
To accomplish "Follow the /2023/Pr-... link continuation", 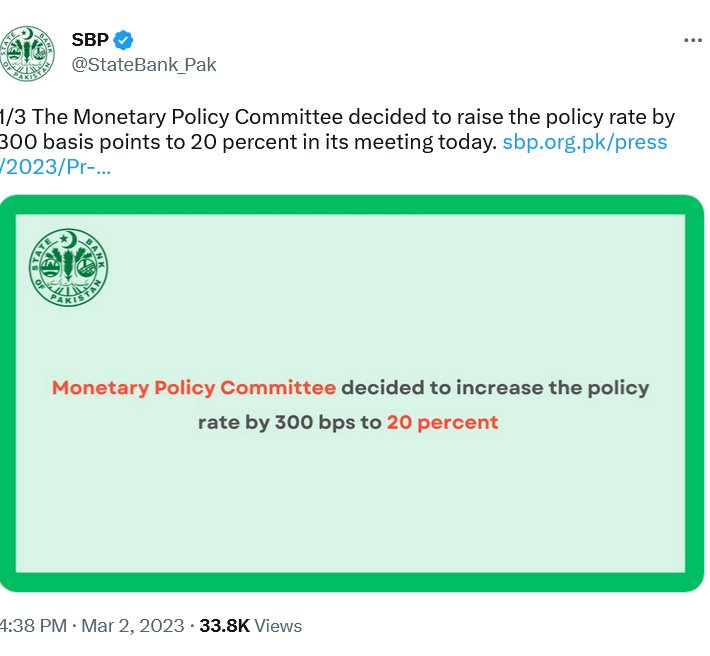I will pos(55,167).
